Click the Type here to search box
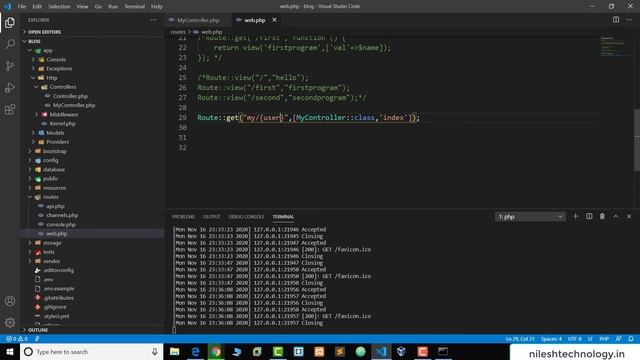 pos(91,351)
